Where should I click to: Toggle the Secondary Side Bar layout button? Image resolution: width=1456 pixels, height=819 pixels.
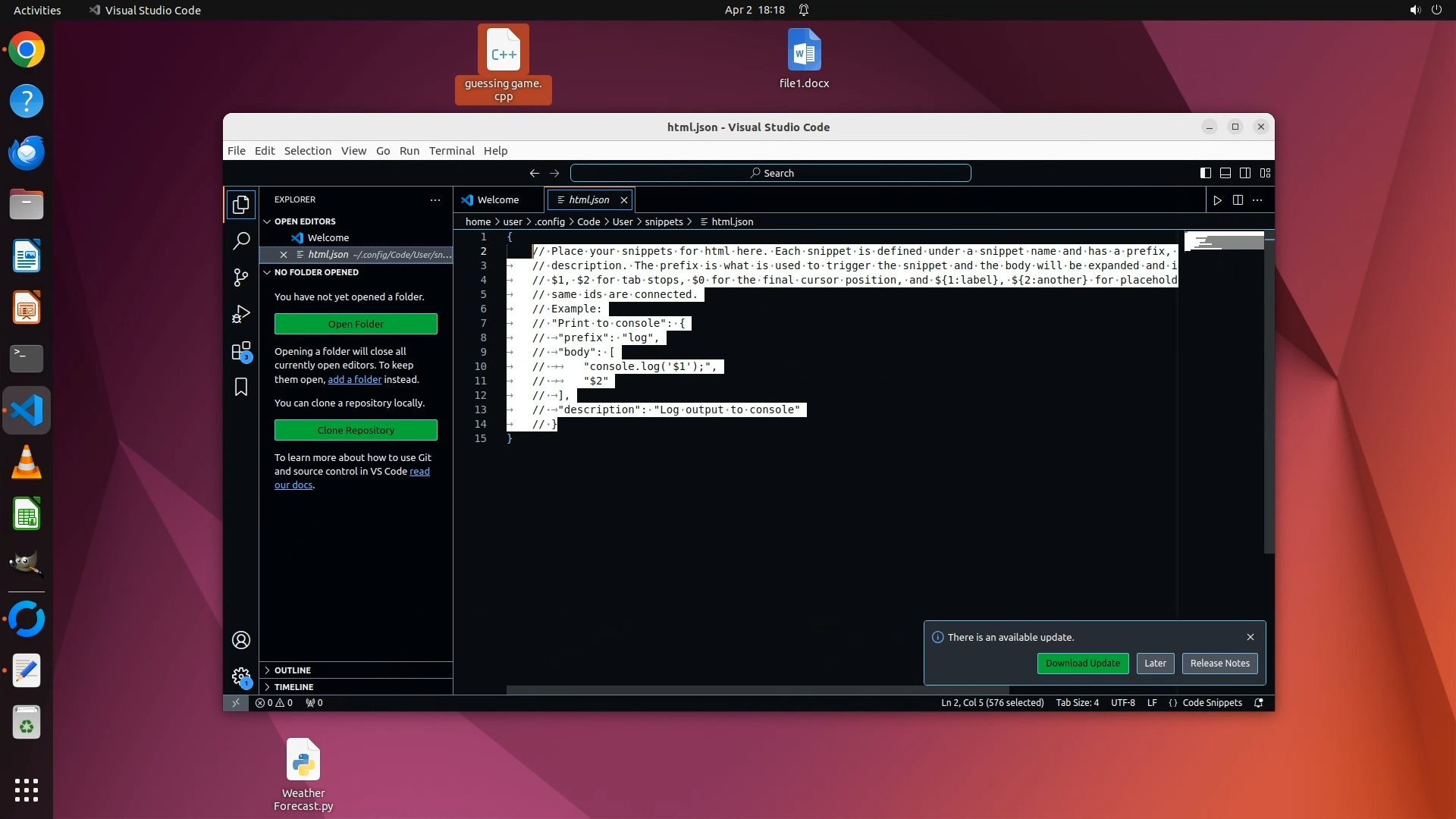(1244, 173)
